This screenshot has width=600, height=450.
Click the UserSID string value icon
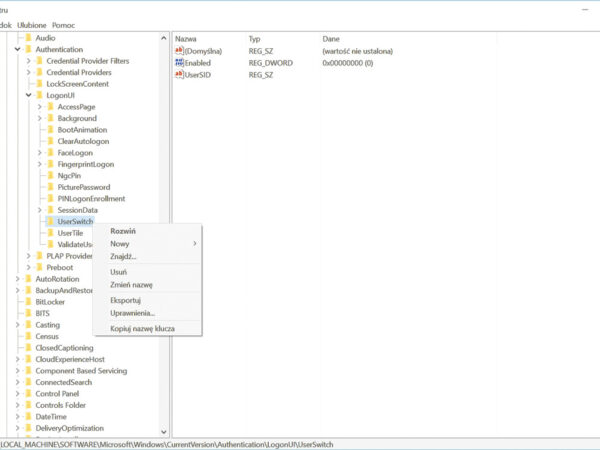click(179, 74)
